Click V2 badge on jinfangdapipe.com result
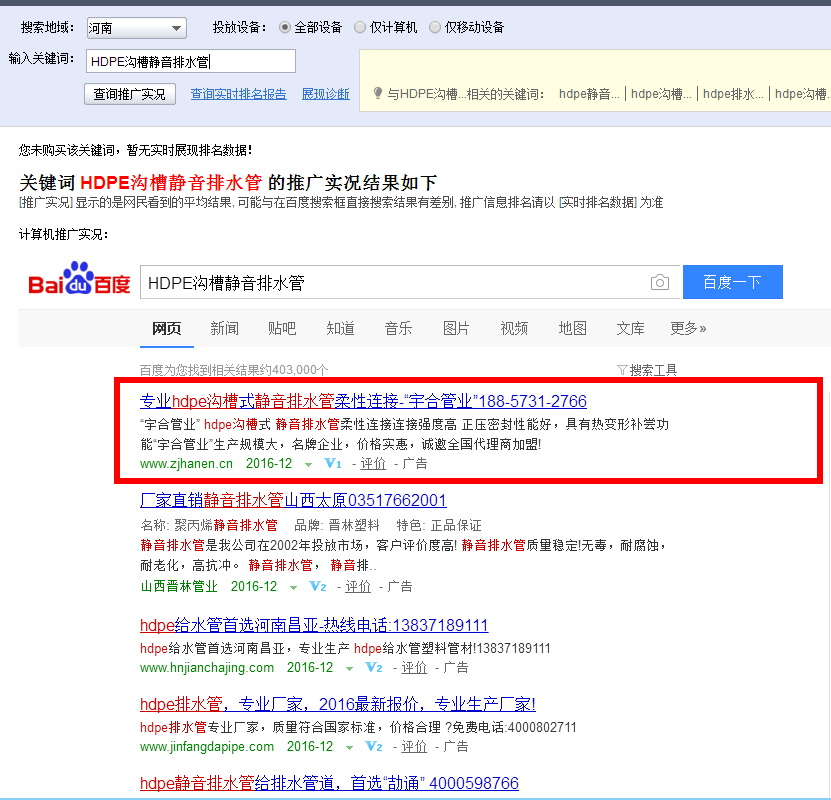The height and width of the screenshot is (800, 831). pyautogui.click(x=374, y=746)
